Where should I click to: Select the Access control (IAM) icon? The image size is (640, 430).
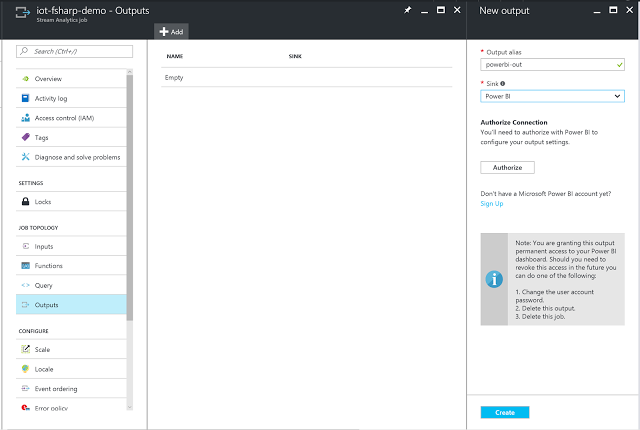click(25, 118)
